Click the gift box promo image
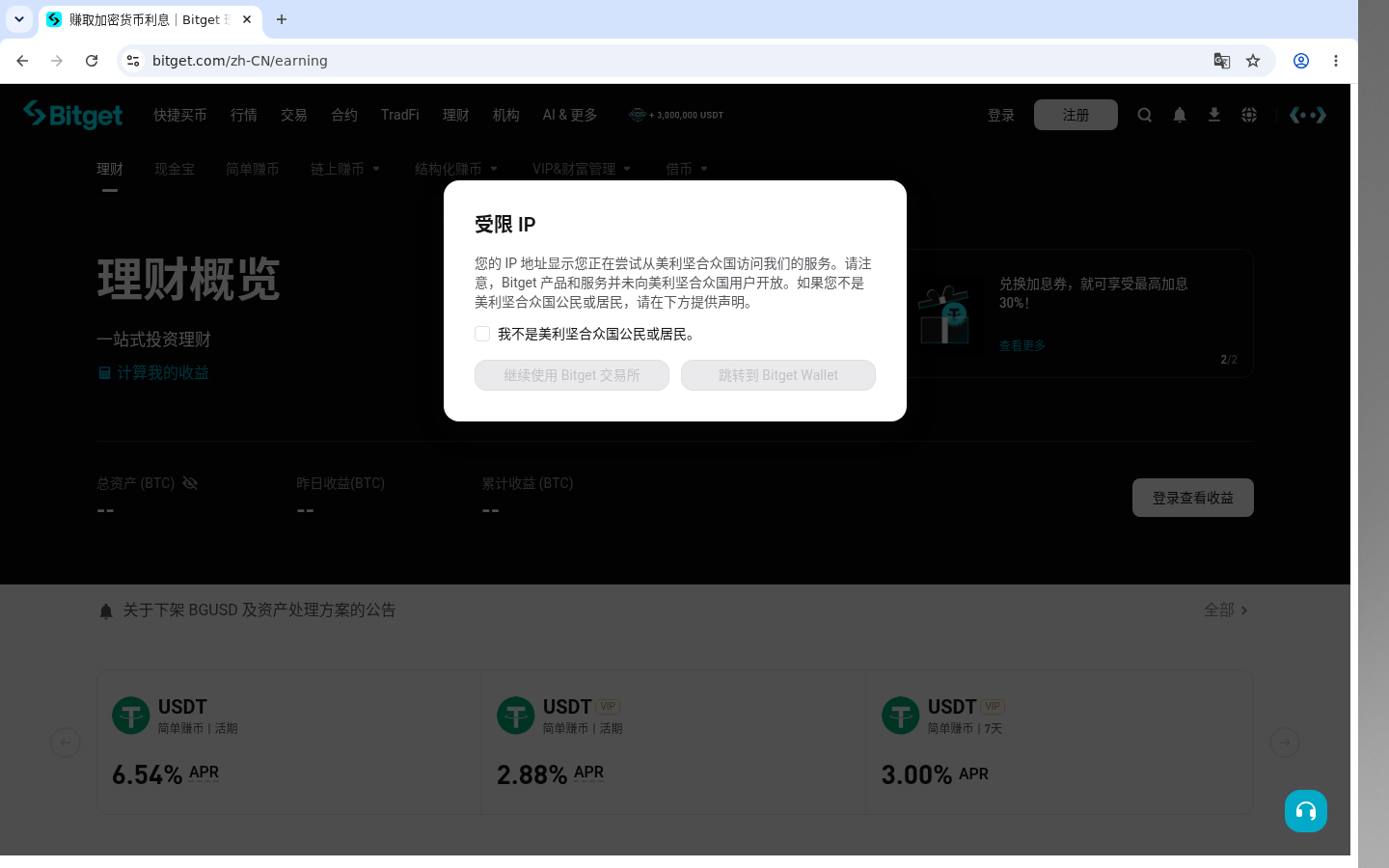 tap(944, 314)
